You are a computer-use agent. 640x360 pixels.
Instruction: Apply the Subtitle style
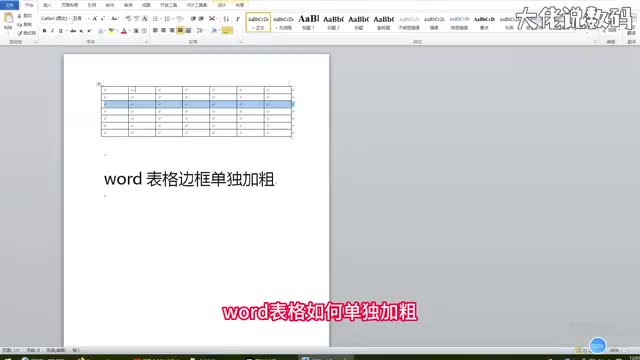click(384, 22)
